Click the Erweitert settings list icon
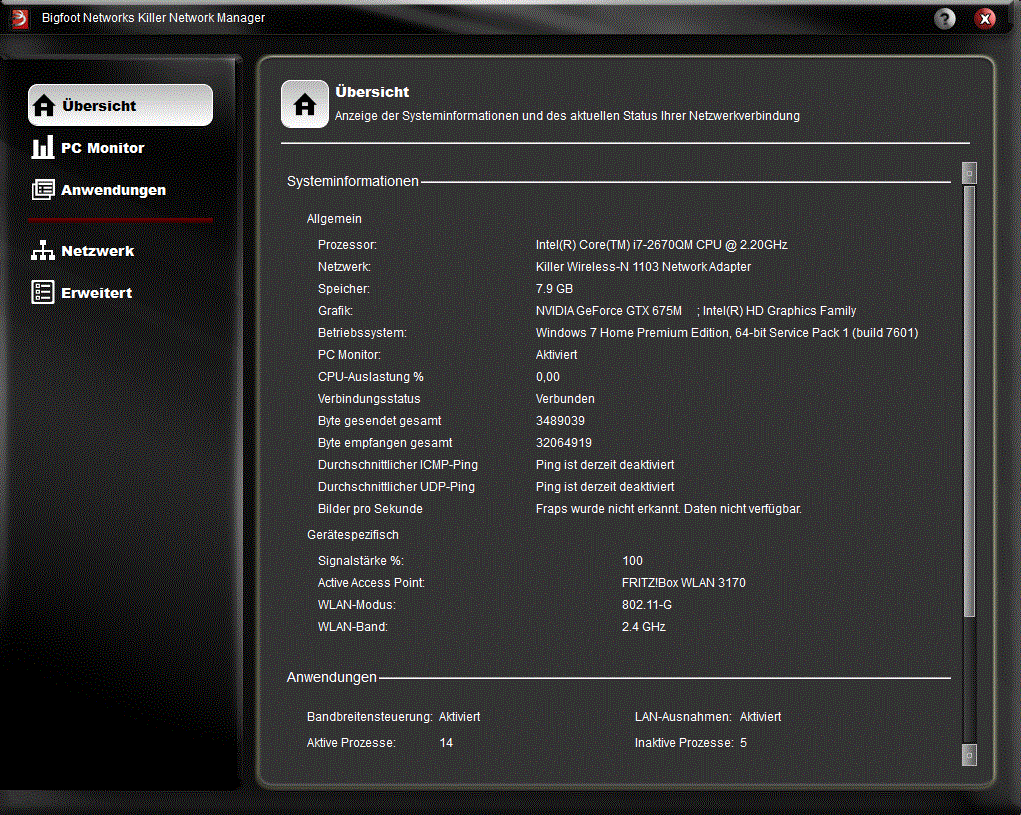This screenshot has height=815, width=1021. (43, 292)
